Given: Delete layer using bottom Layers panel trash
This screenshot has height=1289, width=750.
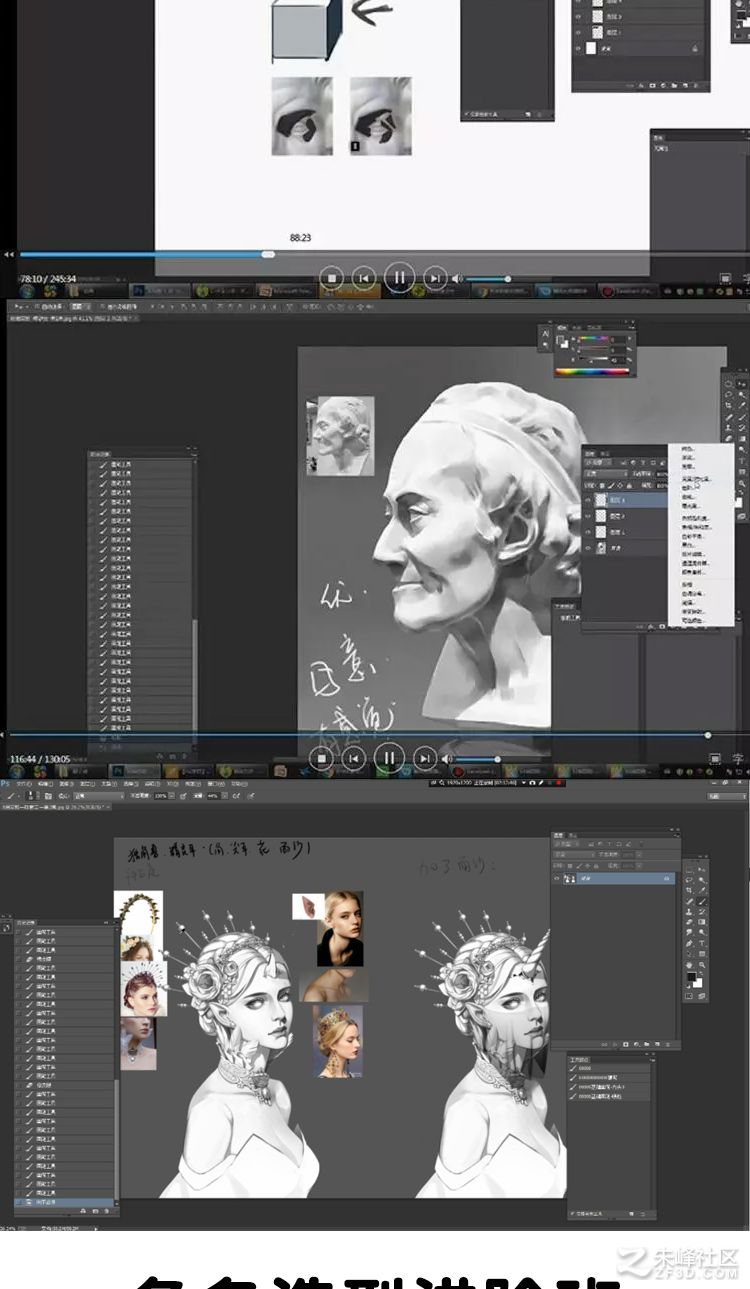Looking at the screenshot, I should pyautogui.click(x=668, y=1044).
